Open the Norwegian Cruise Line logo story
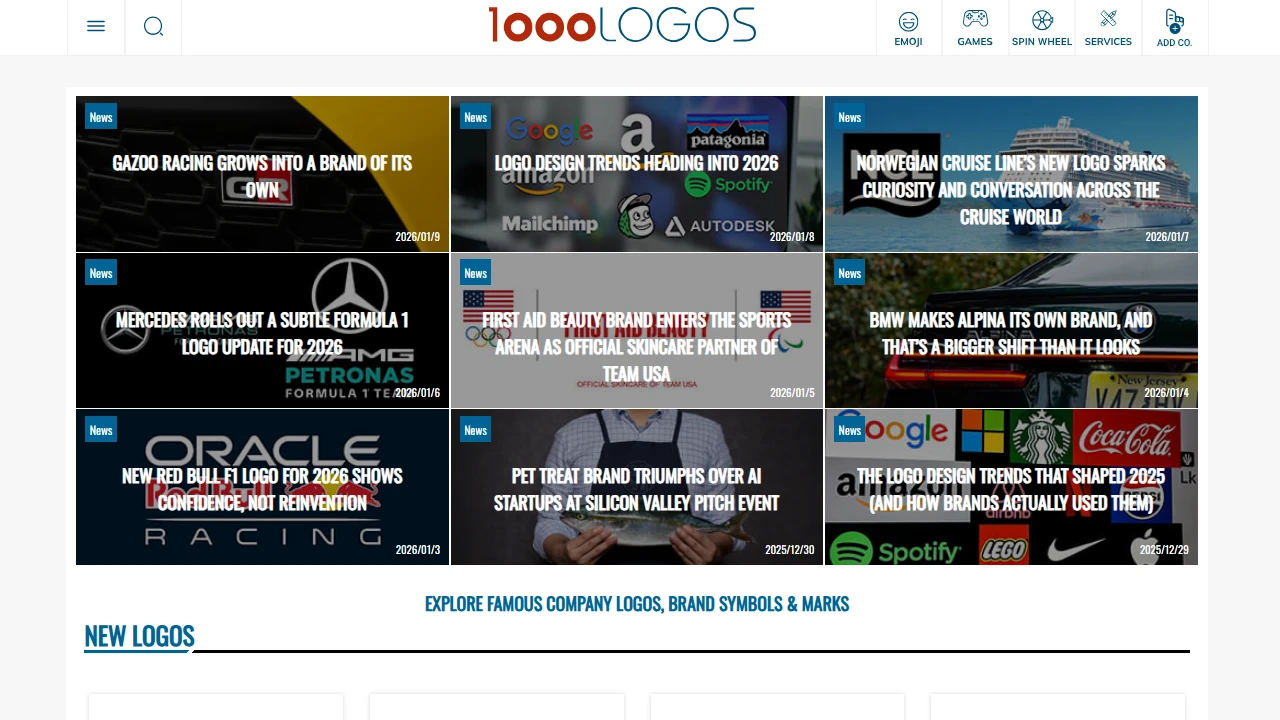The image size is (1280, 720). point(1010,190)
